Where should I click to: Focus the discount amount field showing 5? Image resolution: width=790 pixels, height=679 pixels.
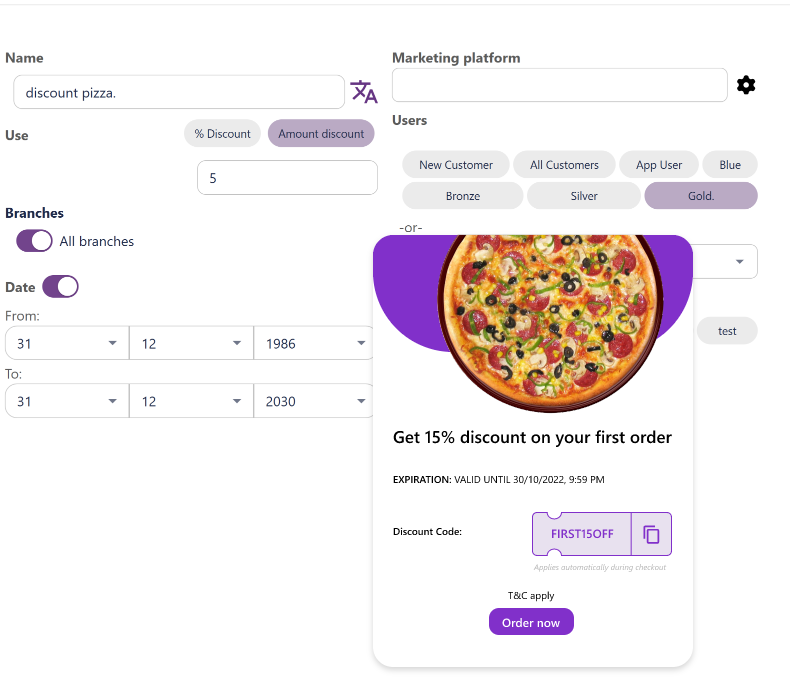[x=287, y=178]
